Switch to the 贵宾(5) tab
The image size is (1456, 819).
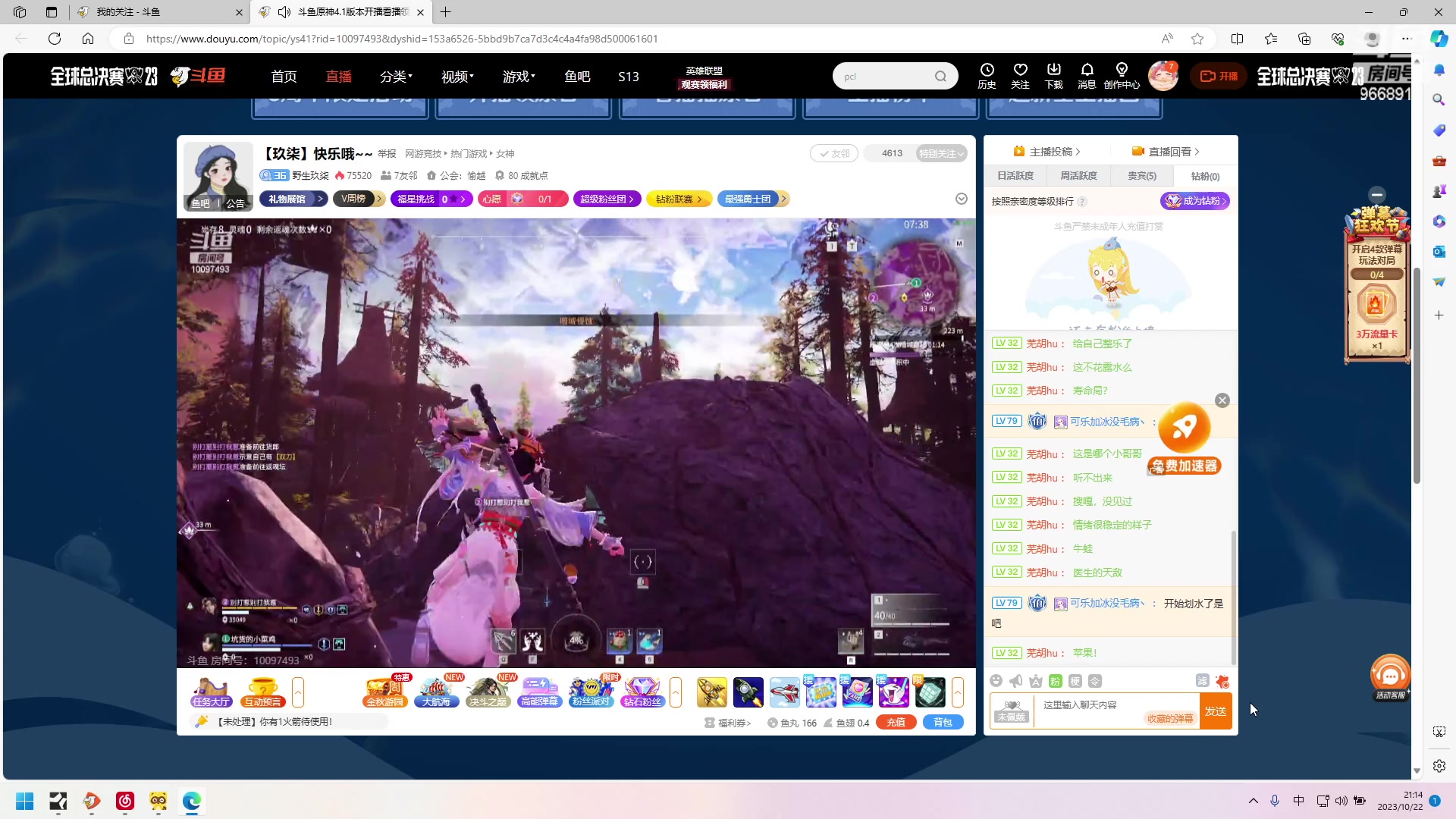click(x=1142, y=176)
